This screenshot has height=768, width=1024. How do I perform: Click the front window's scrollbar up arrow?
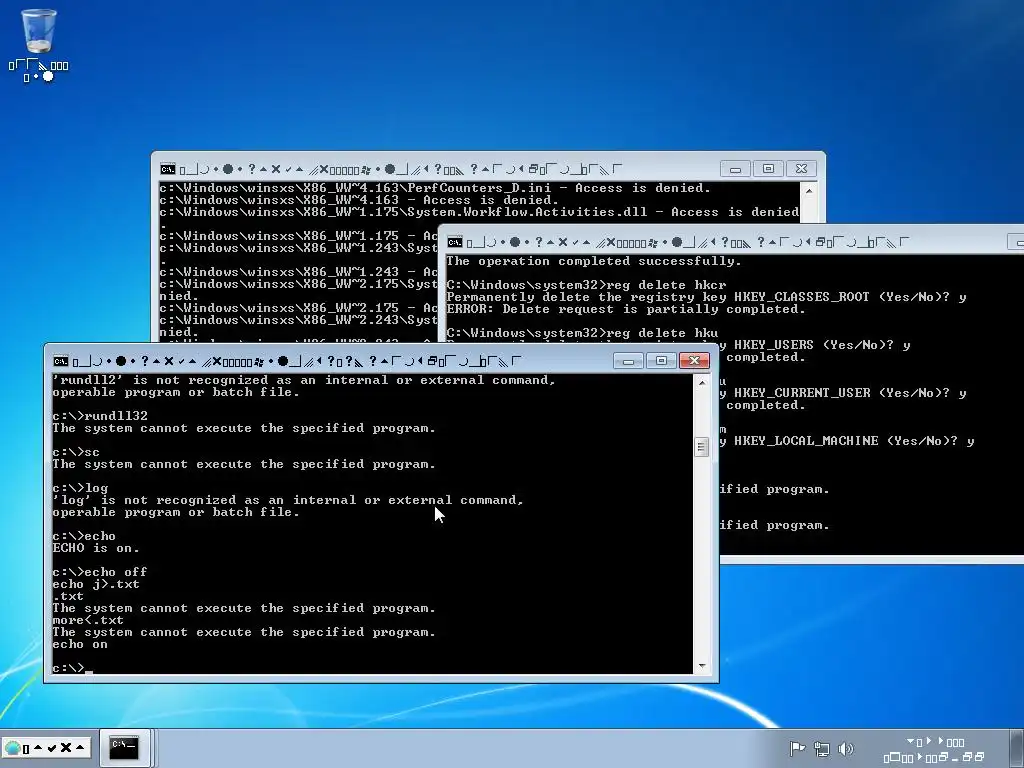(702, 383)
